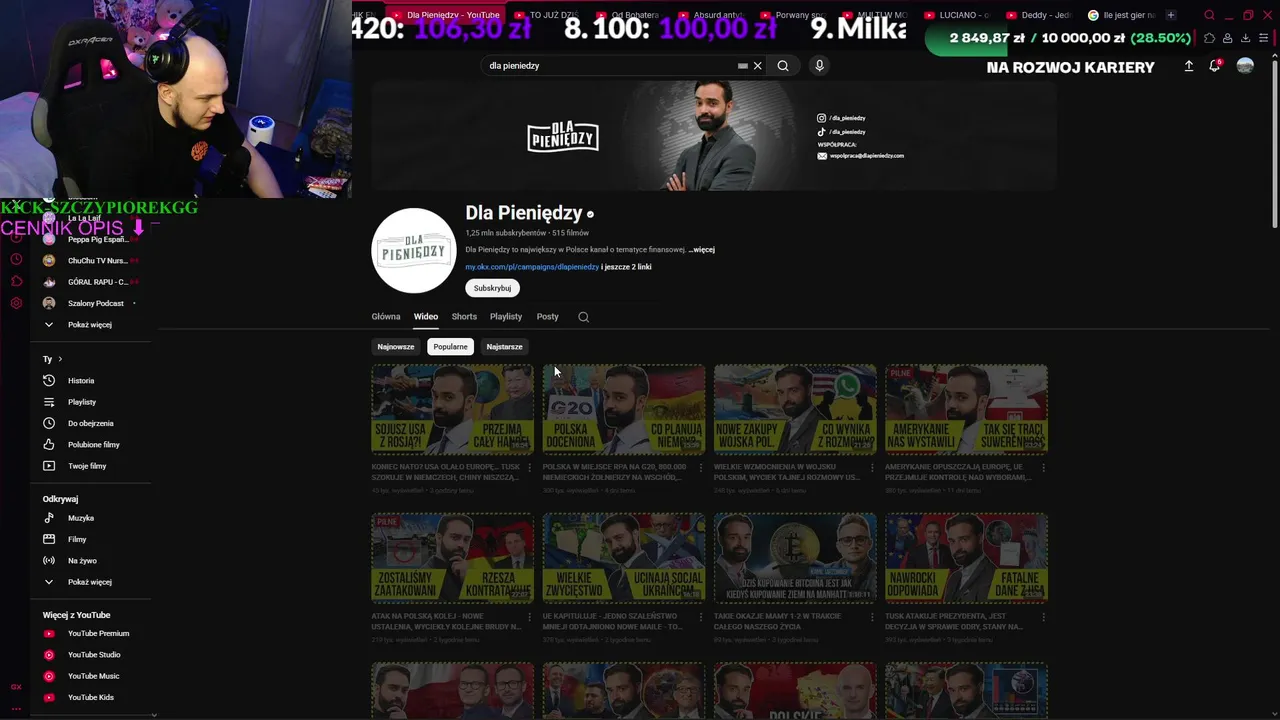Open a new browser tab with plus
The width and height of the screenshot is (1280, 720).
pos(1171,15)
